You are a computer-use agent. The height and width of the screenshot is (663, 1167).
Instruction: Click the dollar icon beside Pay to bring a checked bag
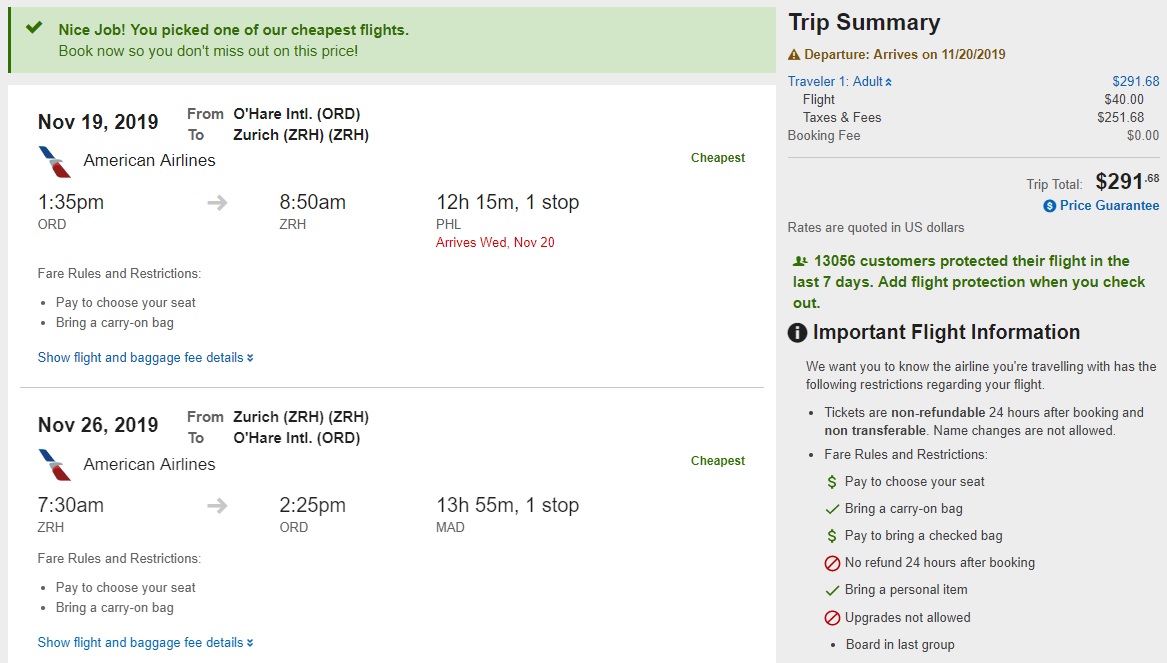831,536
